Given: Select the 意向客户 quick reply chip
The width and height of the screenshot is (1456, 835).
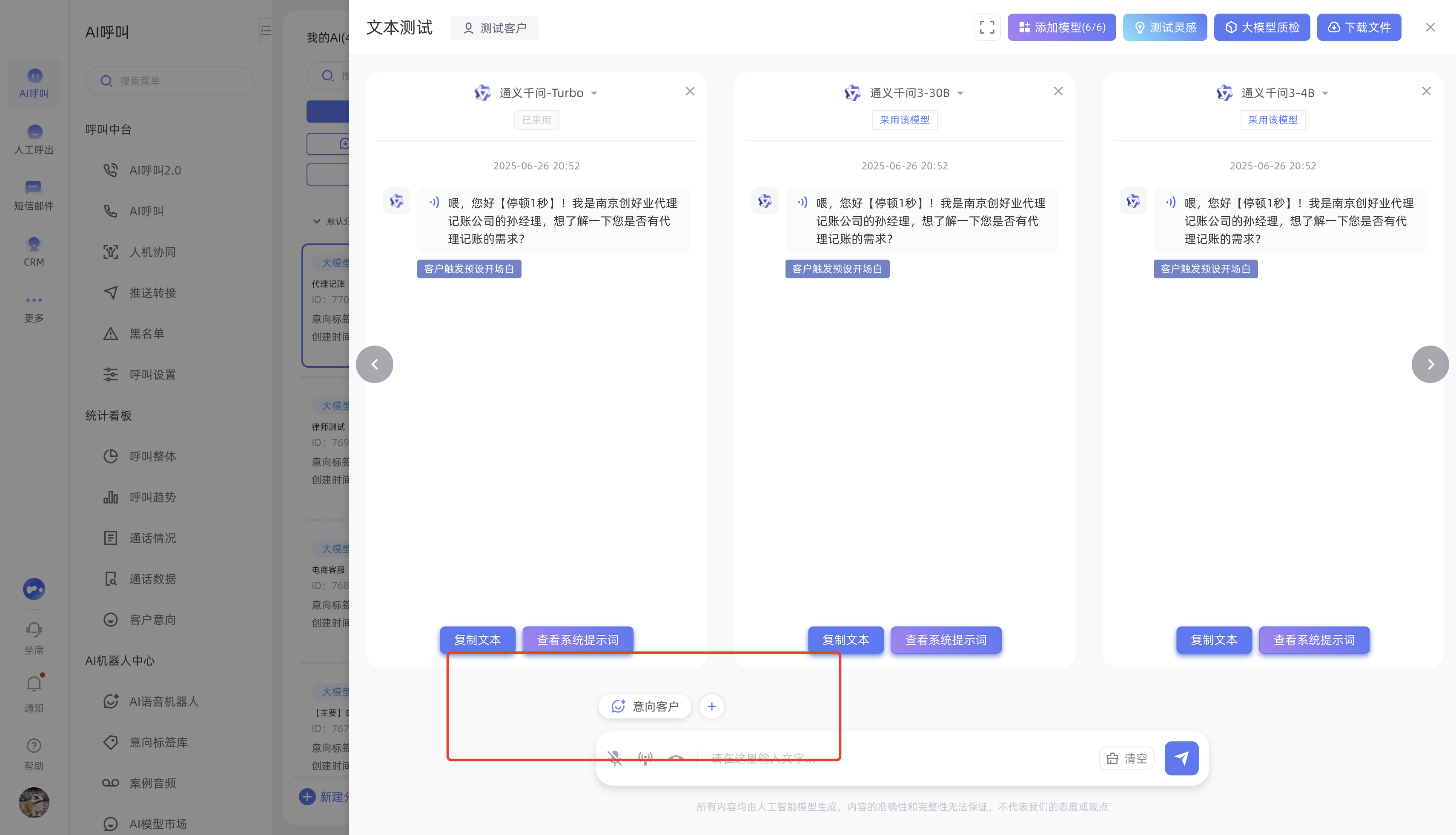Looking at the screenshot, I should 645,706.
